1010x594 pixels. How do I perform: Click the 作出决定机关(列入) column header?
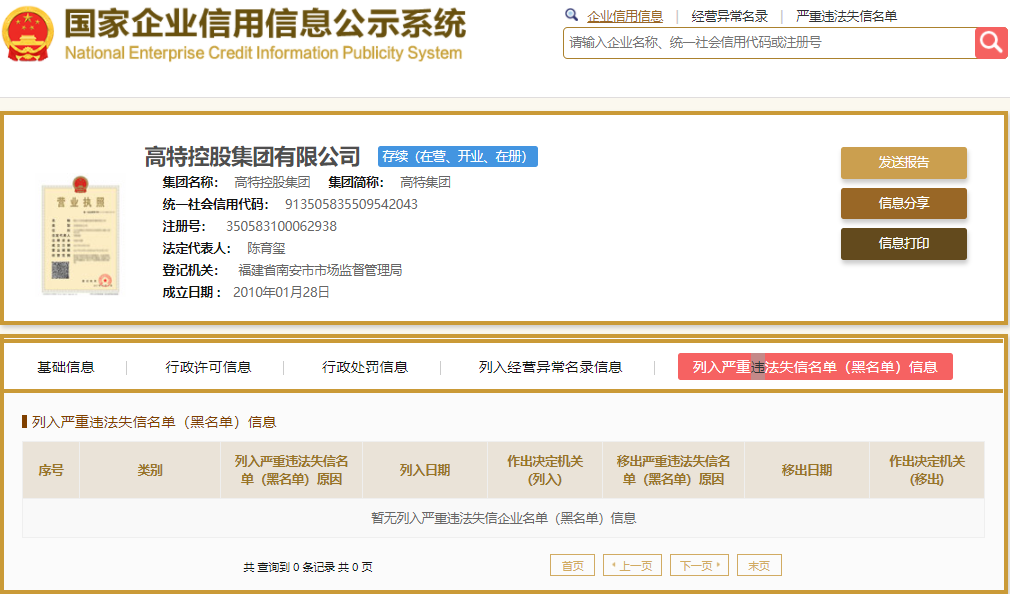tap(545, 470)
